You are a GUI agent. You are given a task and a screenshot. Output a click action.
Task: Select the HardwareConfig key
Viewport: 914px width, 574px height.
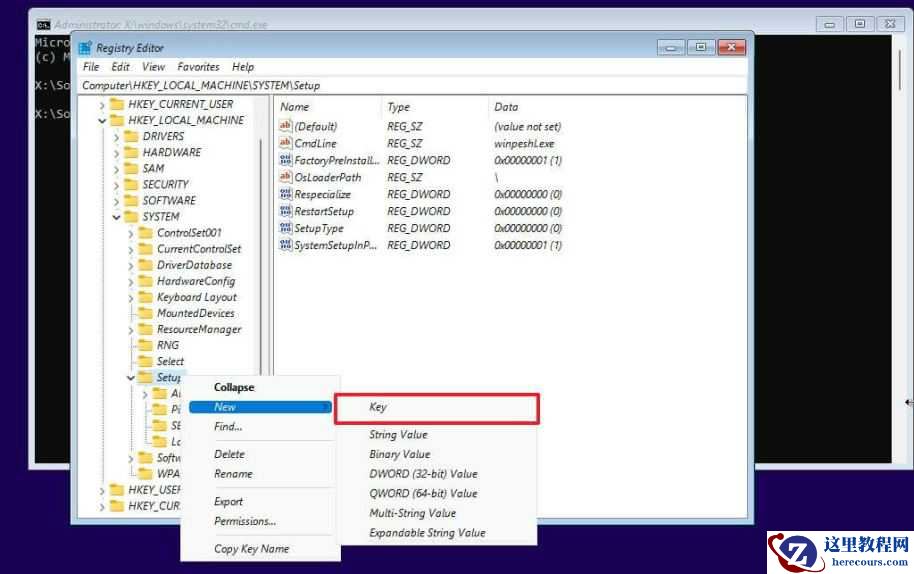(x=196, y=281)
